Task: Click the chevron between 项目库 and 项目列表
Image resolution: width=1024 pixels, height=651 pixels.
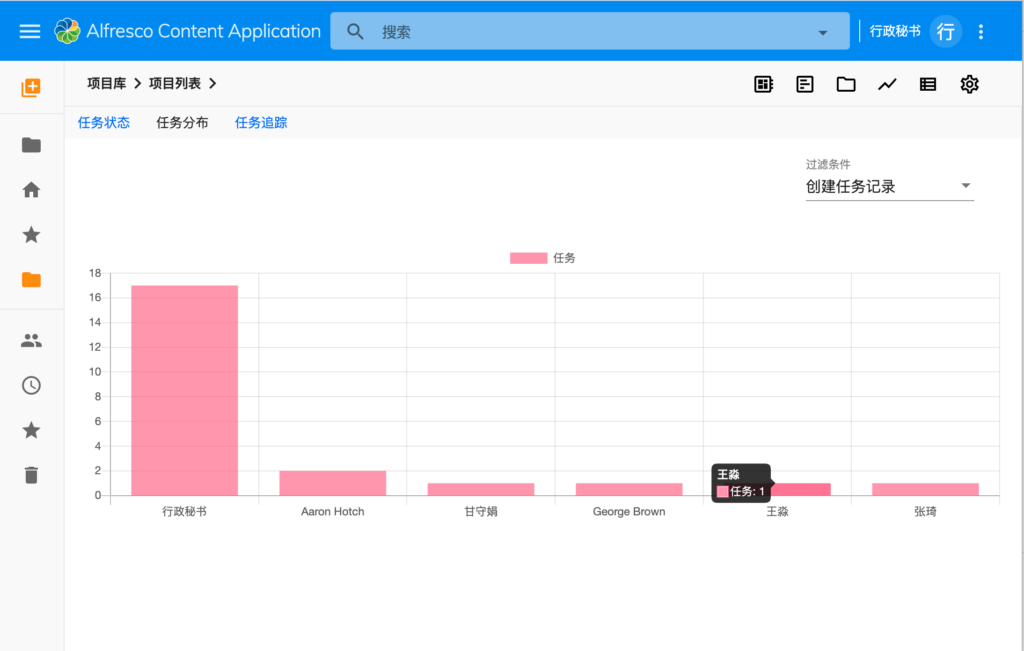Action: pyautogui.click(x=137, y=84)
